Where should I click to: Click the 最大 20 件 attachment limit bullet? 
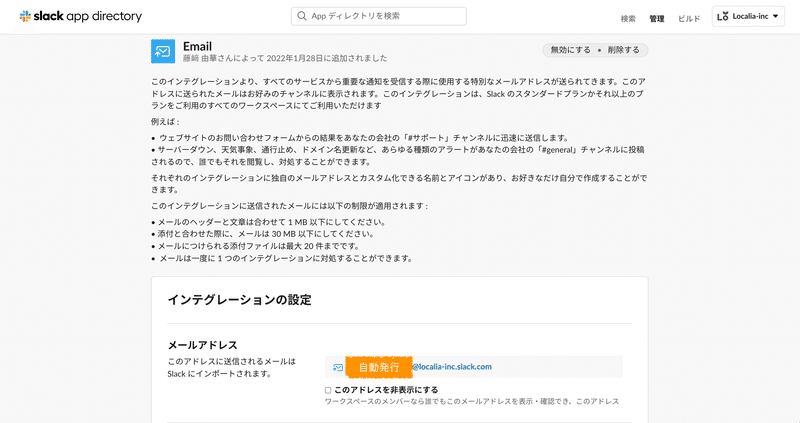256,246
